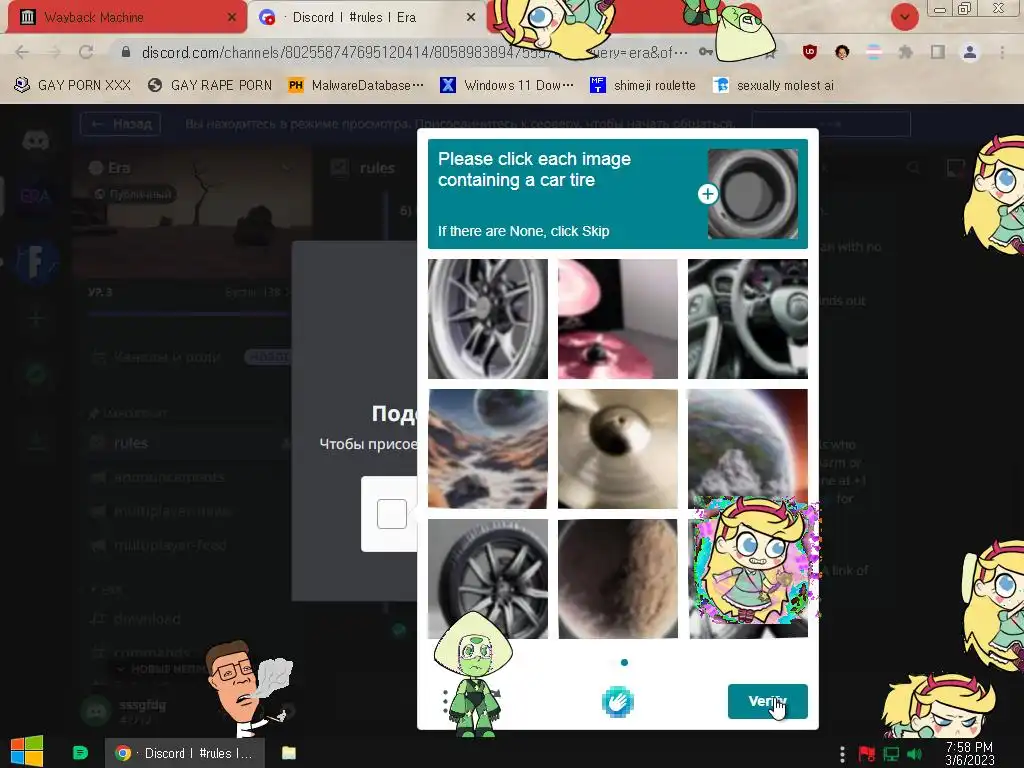Click the padlock site info icon
This screenshot has width=1024, height=768.
pyautogui.click(x=126, y=52)
